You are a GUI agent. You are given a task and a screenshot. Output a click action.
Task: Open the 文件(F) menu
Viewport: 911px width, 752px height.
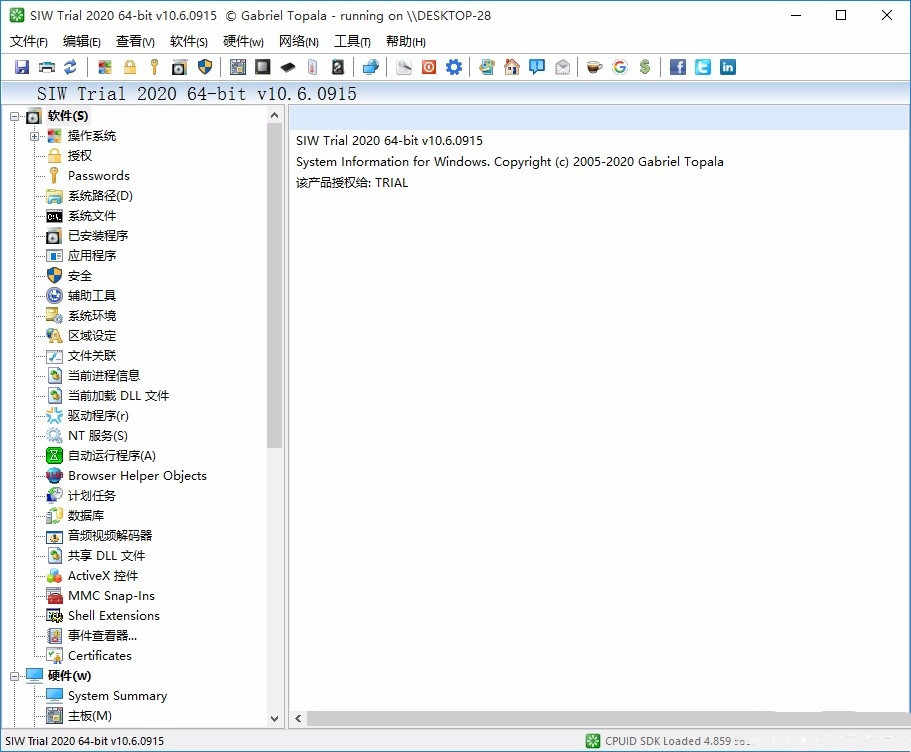29,41
